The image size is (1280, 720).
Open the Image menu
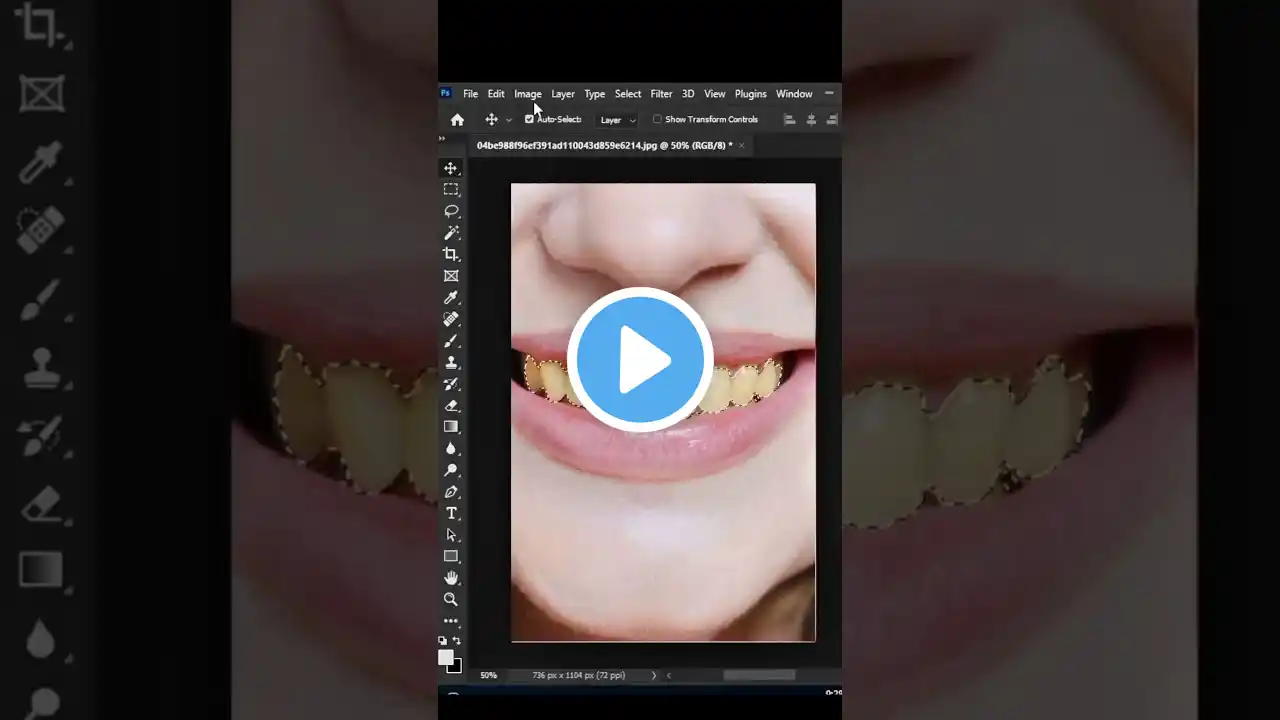pyautogui.click(x=527, y=93)
